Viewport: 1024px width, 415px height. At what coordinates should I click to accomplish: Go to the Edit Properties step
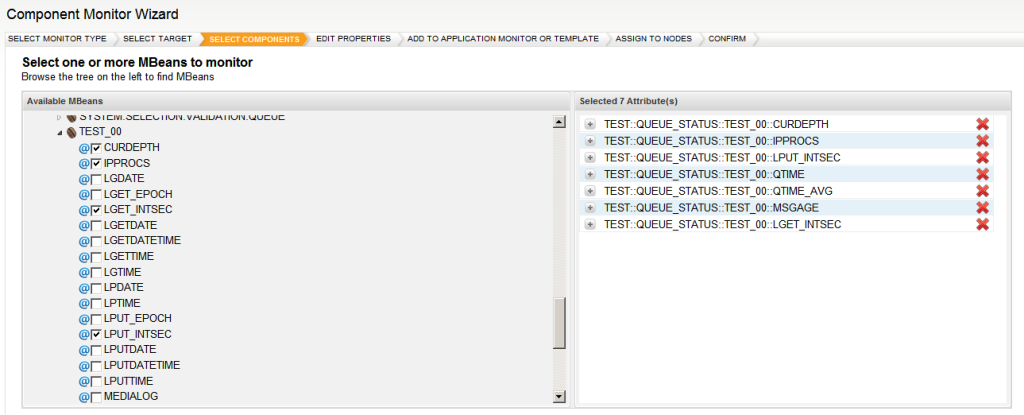click(353, 39)
